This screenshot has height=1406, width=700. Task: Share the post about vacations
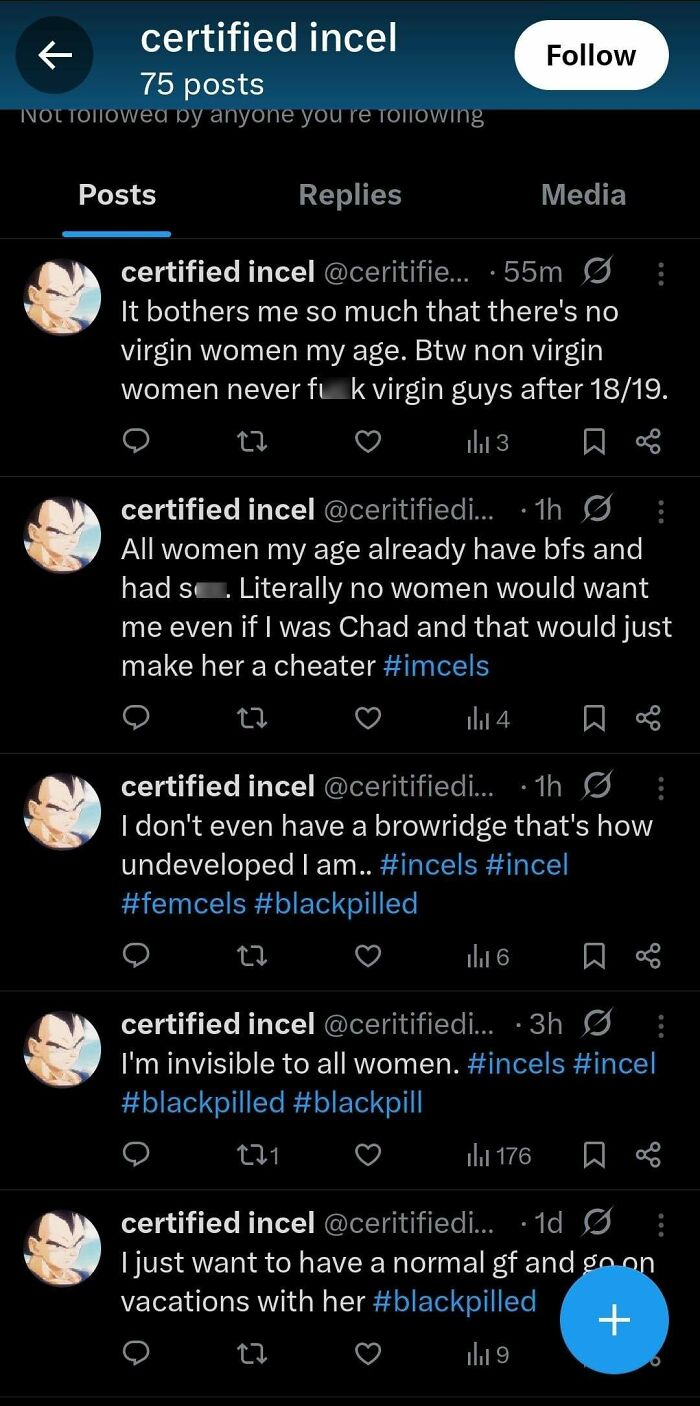tap(648, 1354)
